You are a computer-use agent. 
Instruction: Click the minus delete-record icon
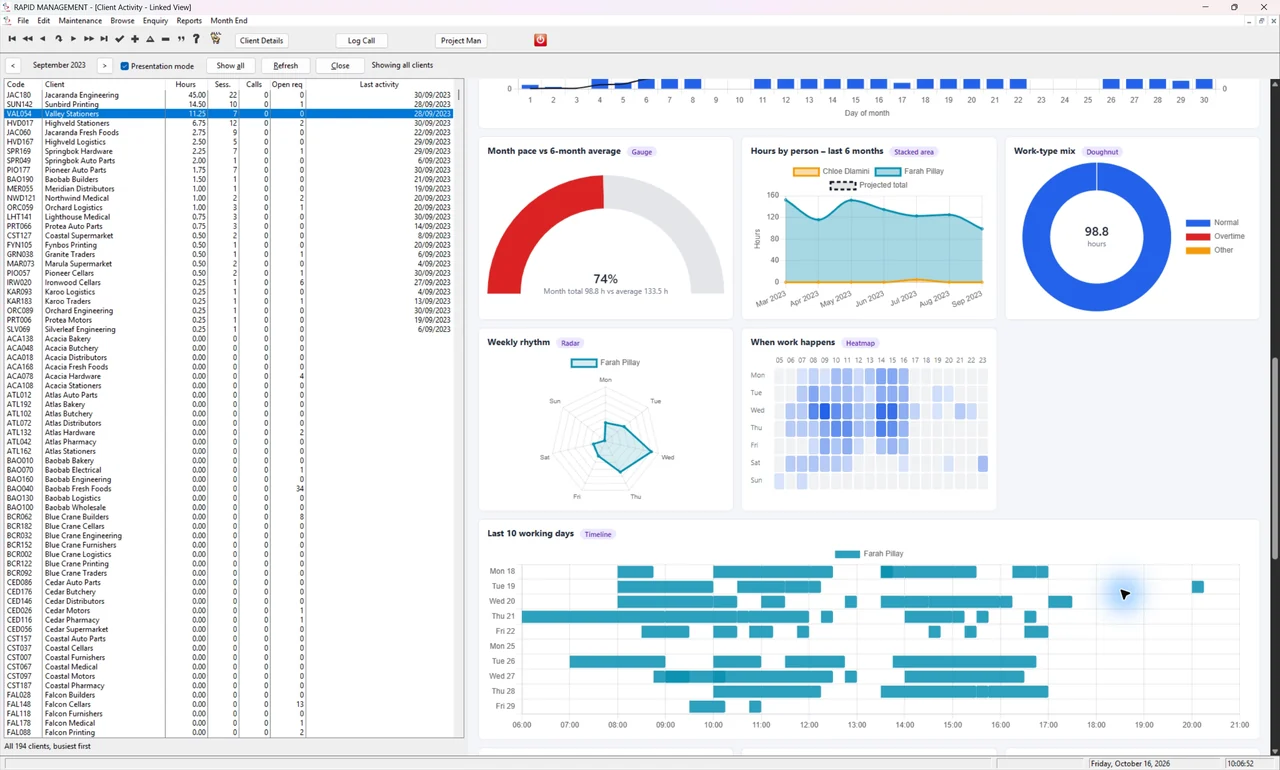pyautogui.click(x=166, y=40)
